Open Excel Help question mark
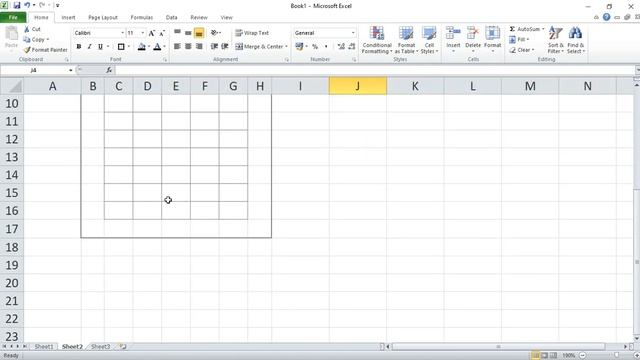640x360 pixels. coord(607,17)
